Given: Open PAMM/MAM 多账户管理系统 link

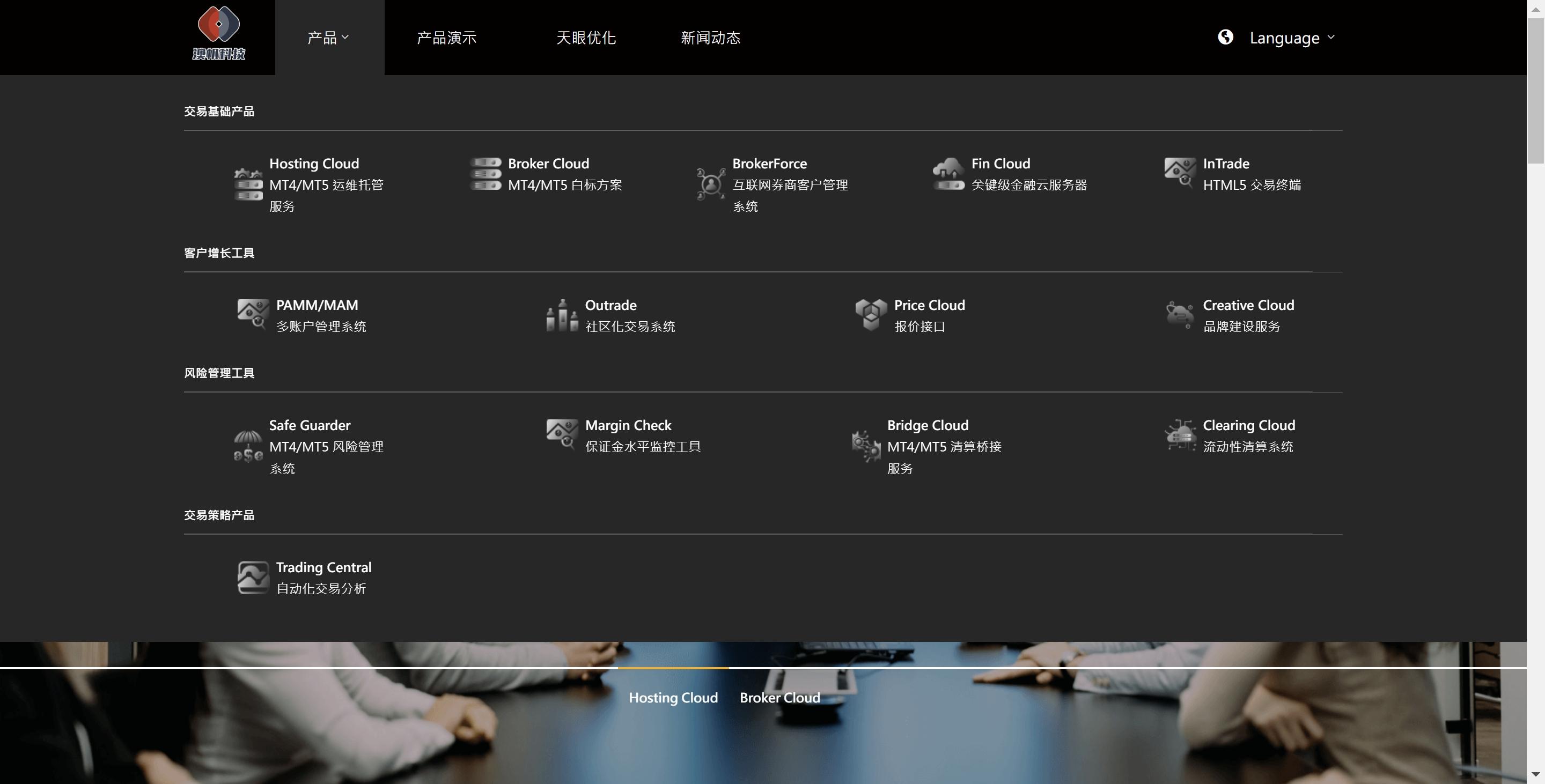Looking at the screenshot, I should 301,315.
